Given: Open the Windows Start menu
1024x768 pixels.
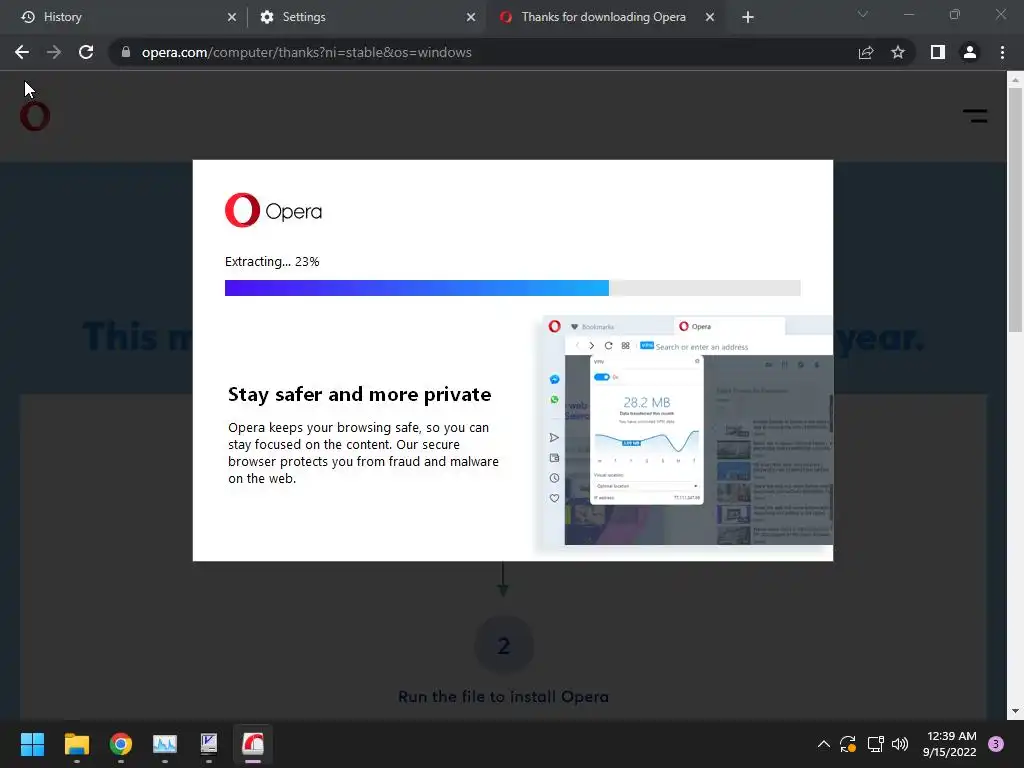Looking at the screenshot, I should click(x=32, y=744).
